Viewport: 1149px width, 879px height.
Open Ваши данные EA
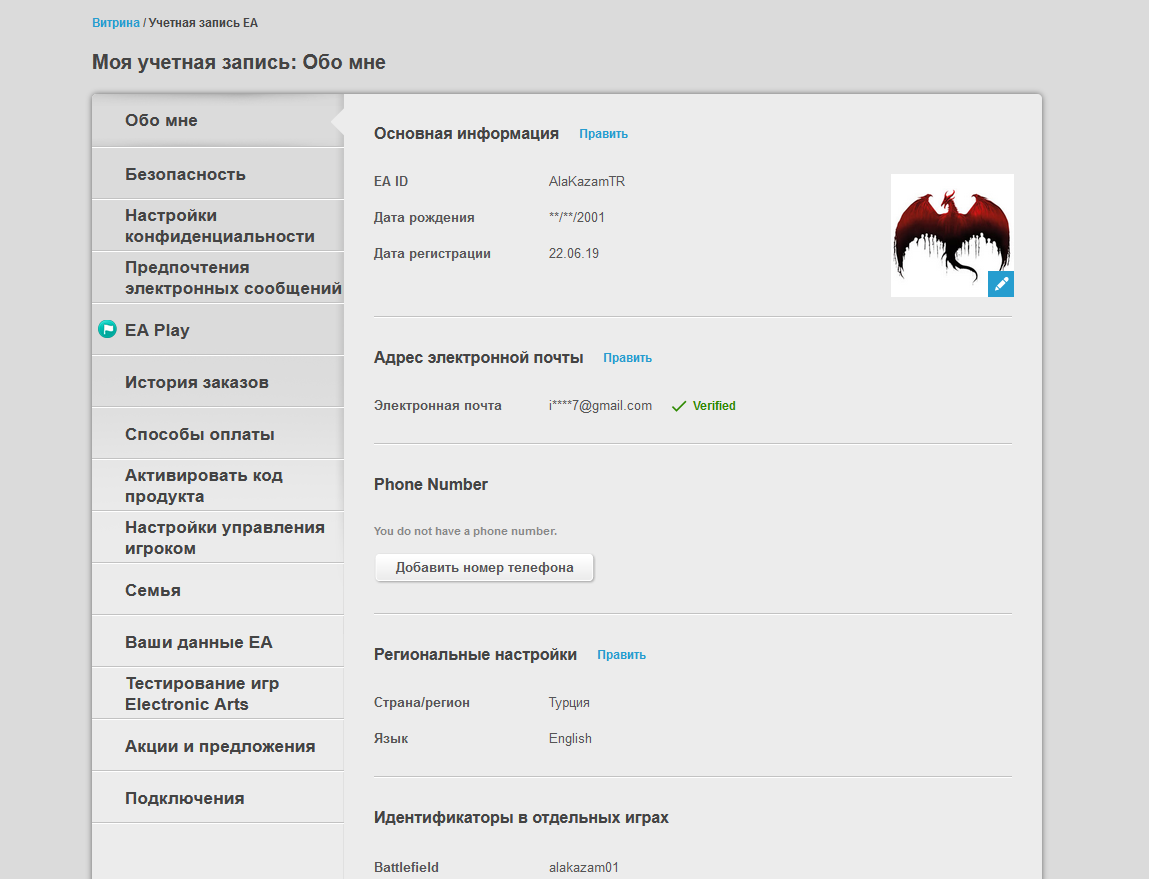(x=218, y=642)
